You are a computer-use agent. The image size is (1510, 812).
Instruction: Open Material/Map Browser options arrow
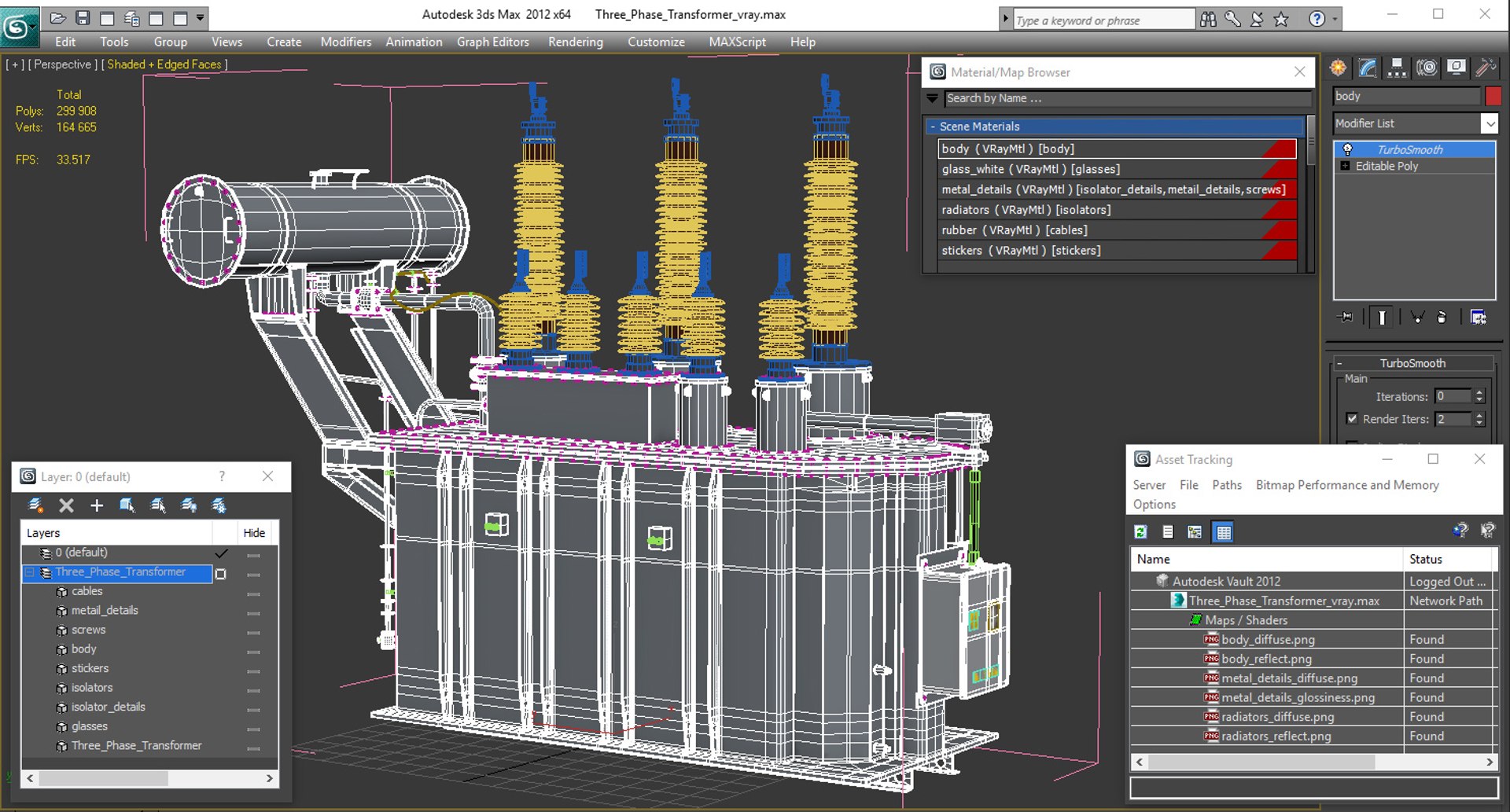933,98
